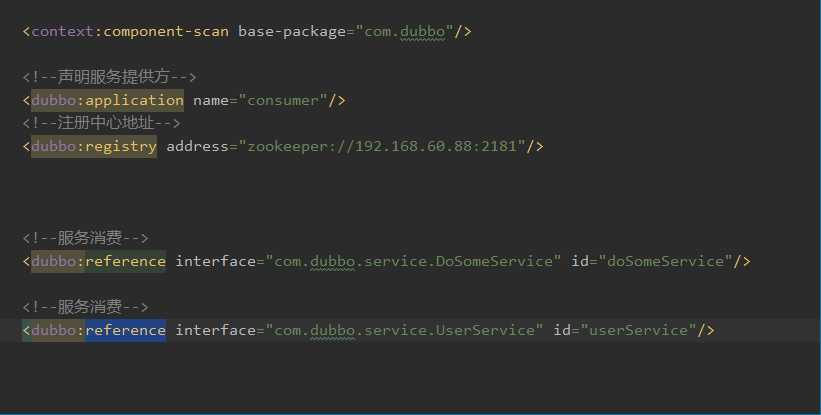Image resolution: width=821 pixels, height=415 pixels.
Task: Click the com.dubbo.service.UserService interface value
Action: [404, 330]
